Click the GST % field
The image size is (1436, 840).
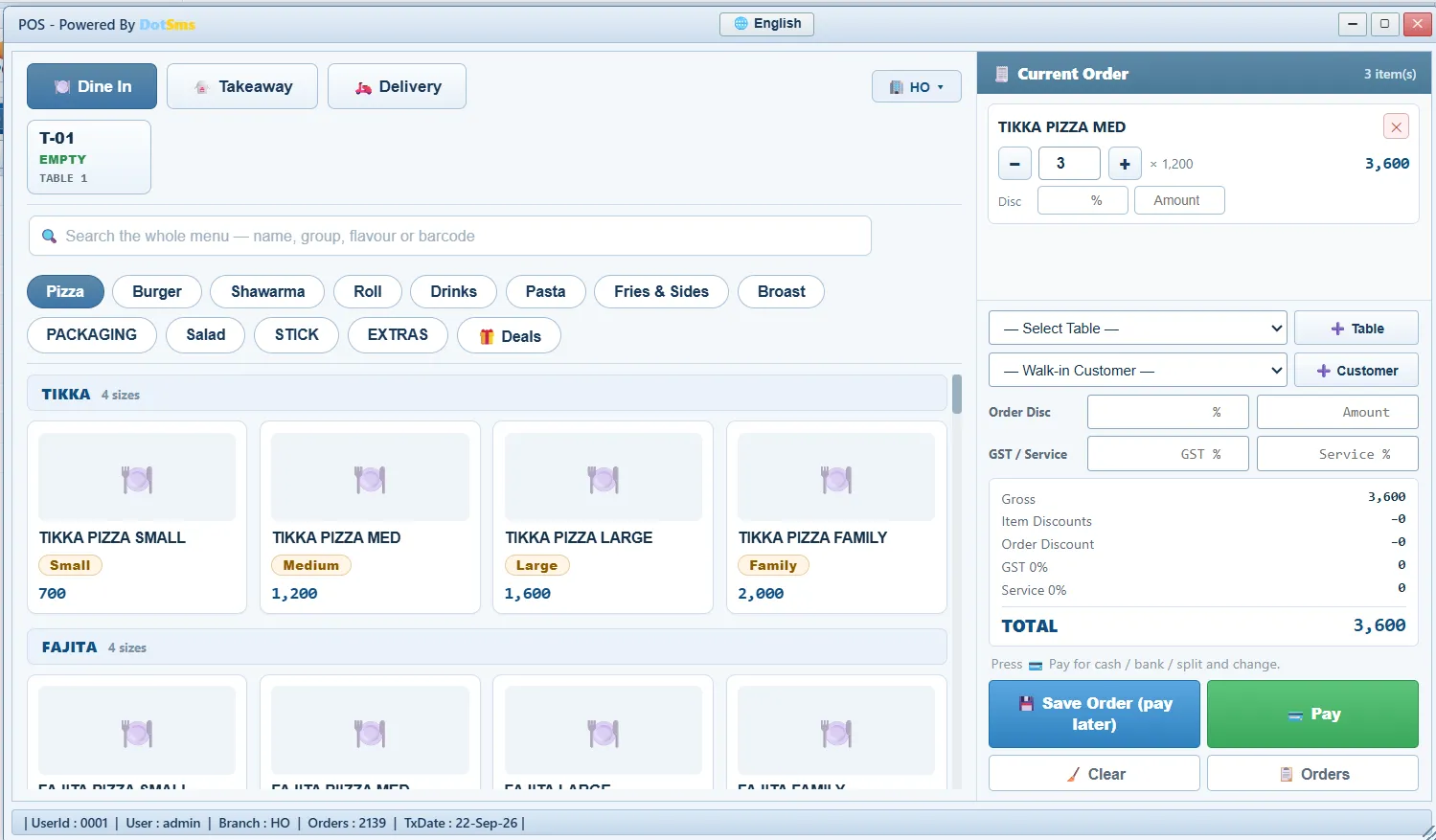[1168, 454]
